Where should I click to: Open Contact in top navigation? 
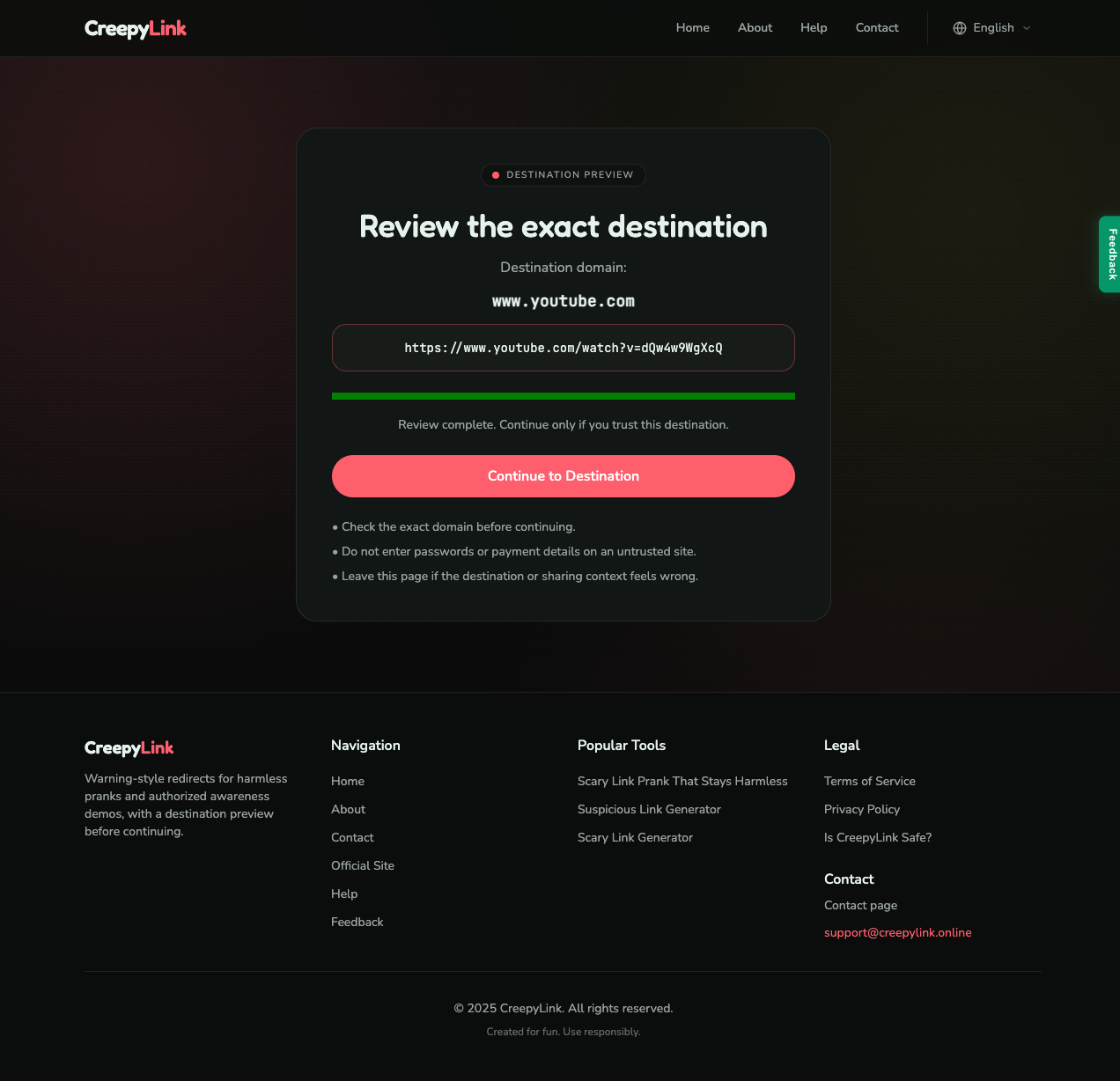pos(877,28)
